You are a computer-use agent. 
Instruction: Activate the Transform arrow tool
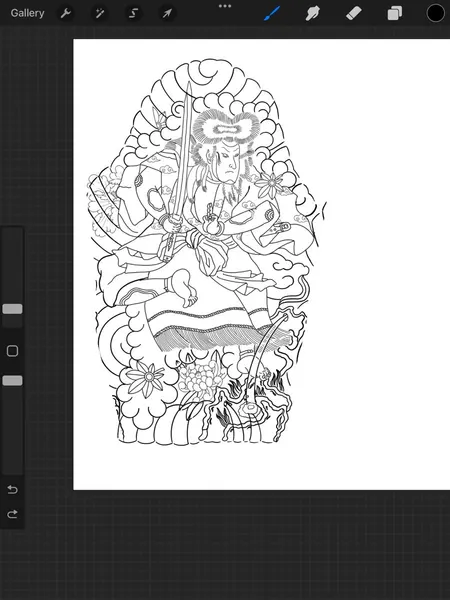click(x=167, y=14)
